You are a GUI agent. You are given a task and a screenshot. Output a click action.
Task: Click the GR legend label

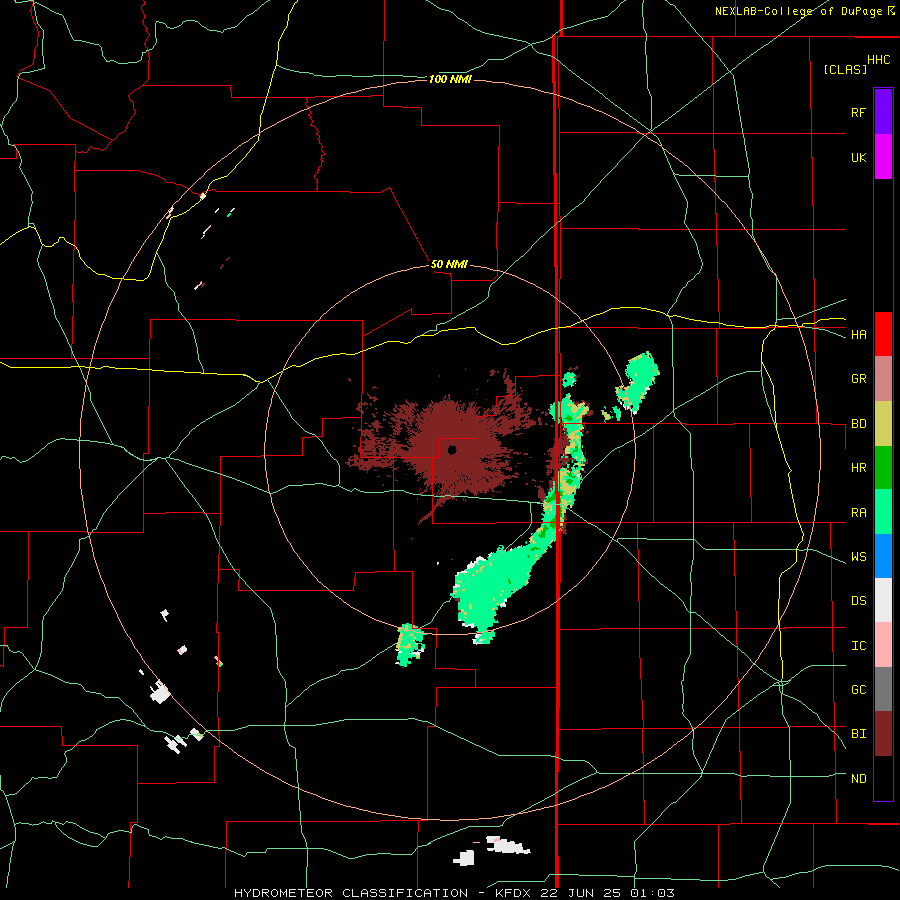pos(858,379)
